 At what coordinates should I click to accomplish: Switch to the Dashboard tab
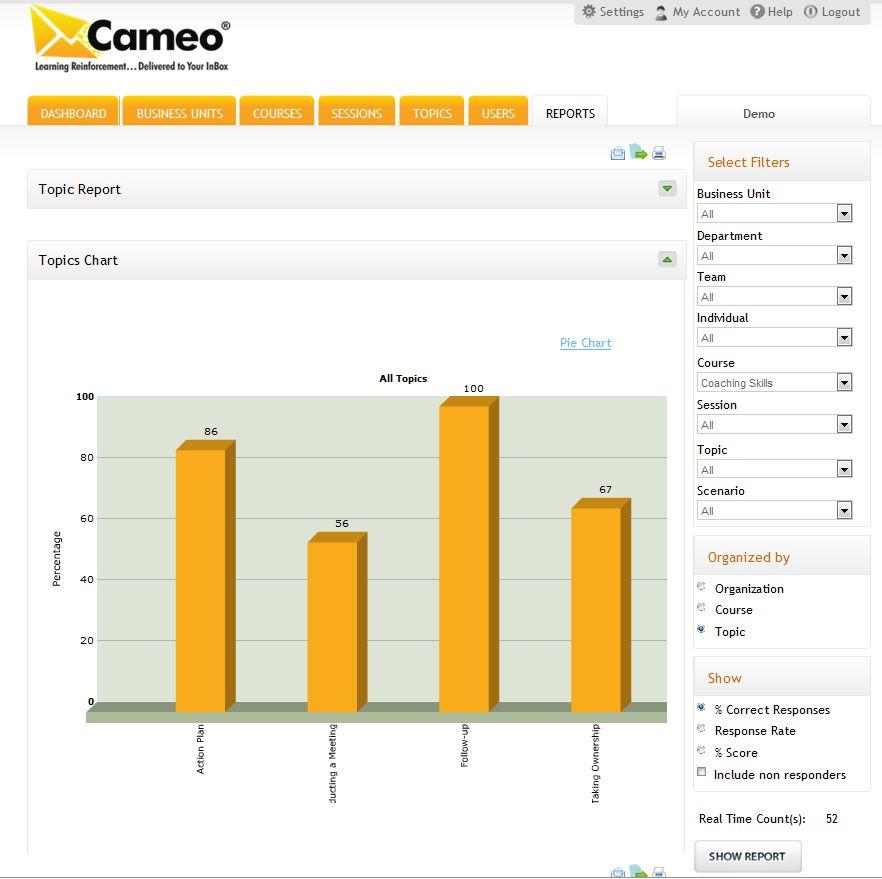73,113
